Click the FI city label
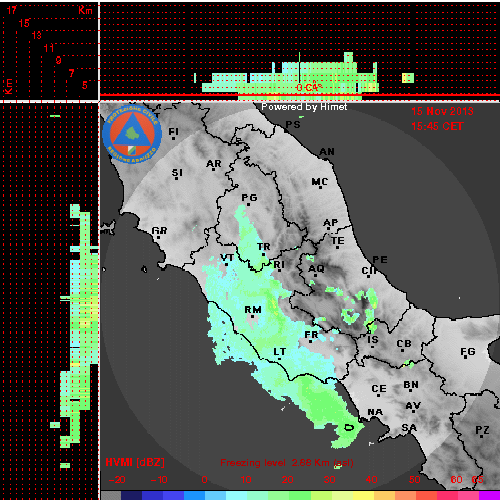Viewport: 500px width, 500px height. (x=173, y=132)
